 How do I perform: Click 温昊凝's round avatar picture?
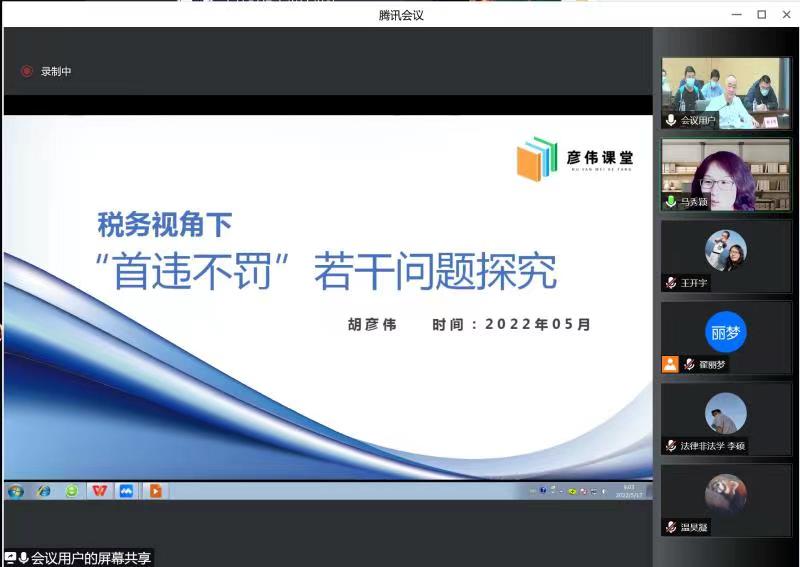pos(725,494)
